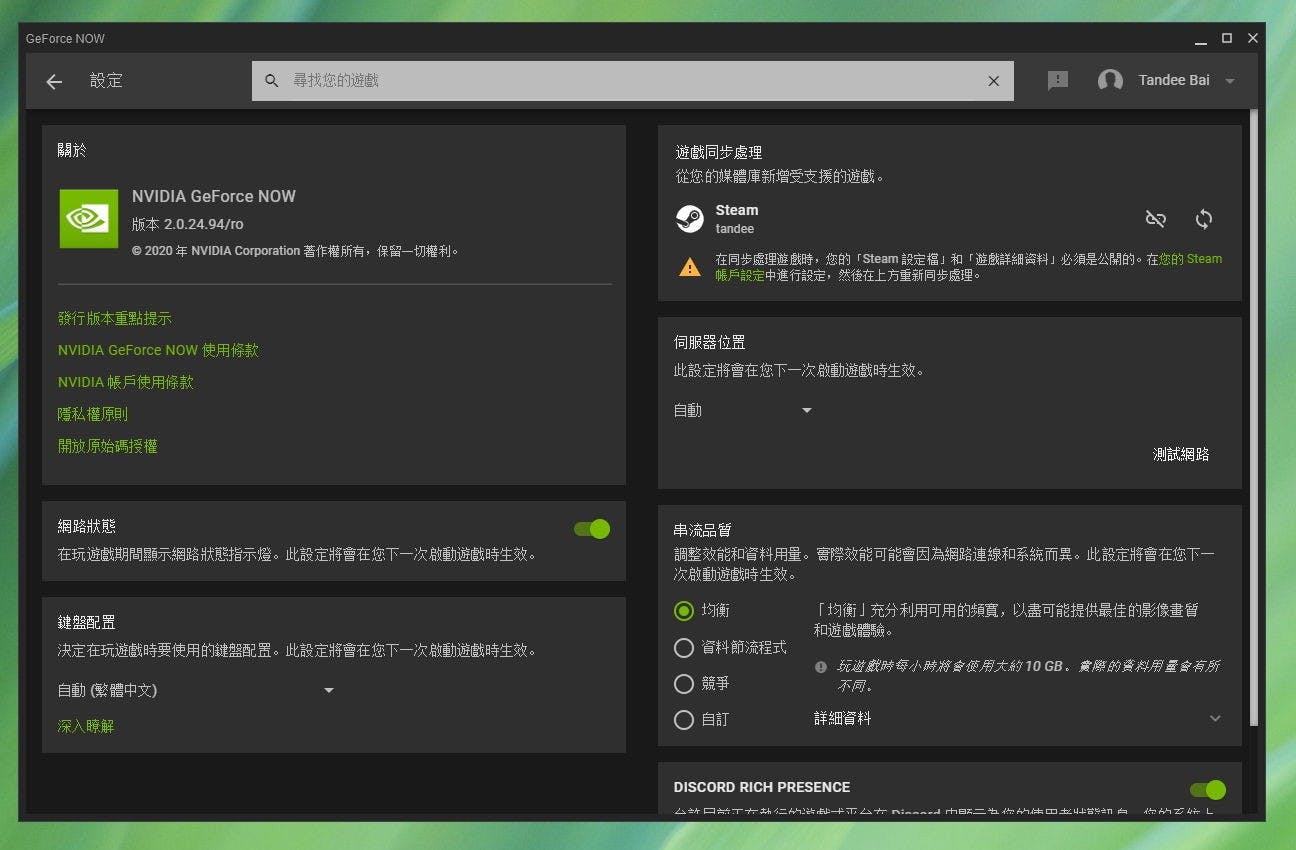Toggle the 網路狀態 network status switch
Image resolution: width=1296 pixels, height=850 pixels.
592,529
